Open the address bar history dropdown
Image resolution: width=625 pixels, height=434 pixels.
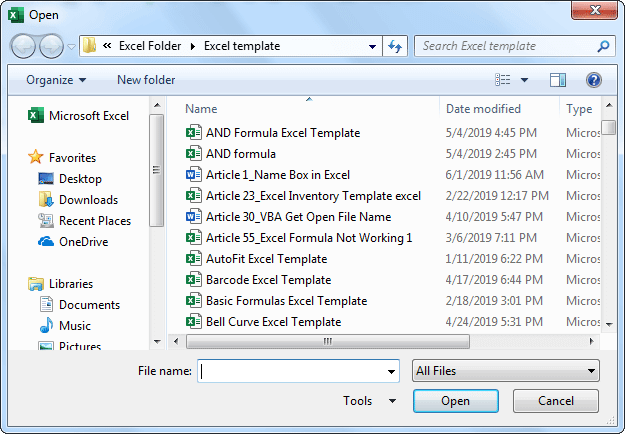[x=372, y=47]
